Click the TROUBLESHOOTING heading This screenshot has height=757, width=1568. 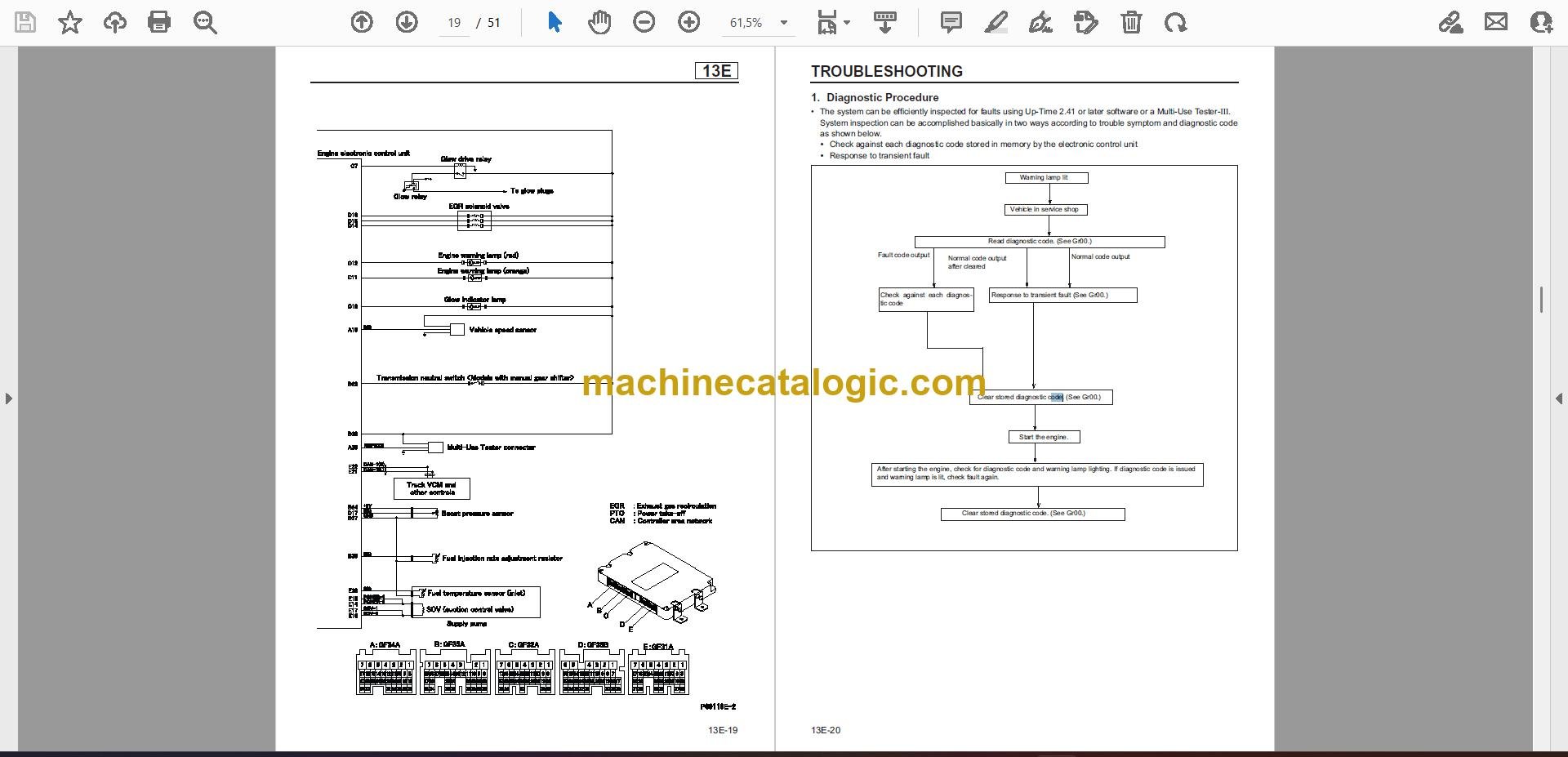coord(887,71)
